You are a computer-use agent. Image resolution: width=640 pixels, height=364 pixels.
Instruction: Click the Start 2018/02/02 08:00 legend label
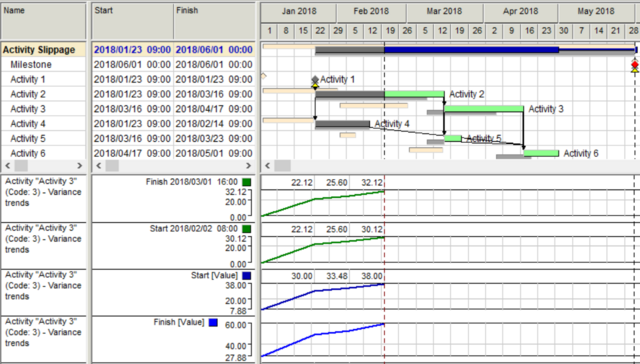(x=194, y=229)
